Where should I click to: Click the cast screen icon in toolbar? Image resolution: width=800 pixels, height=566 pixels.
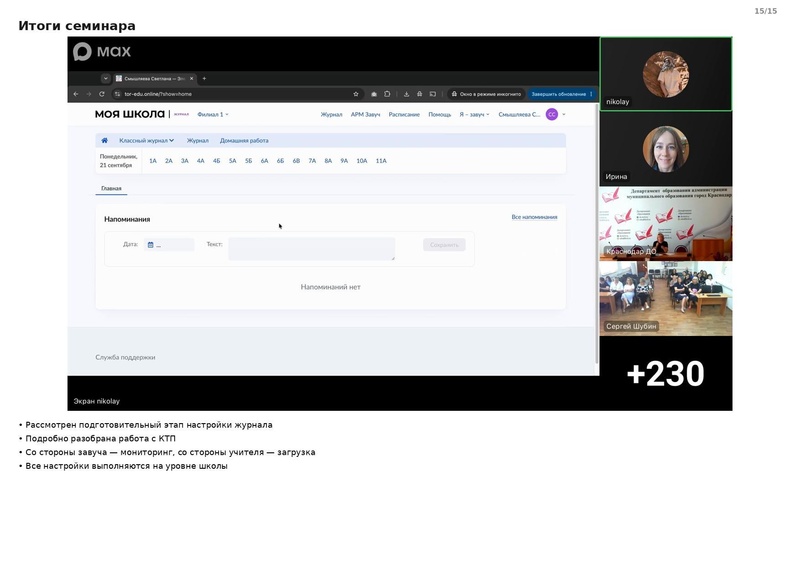click(433, 94)
